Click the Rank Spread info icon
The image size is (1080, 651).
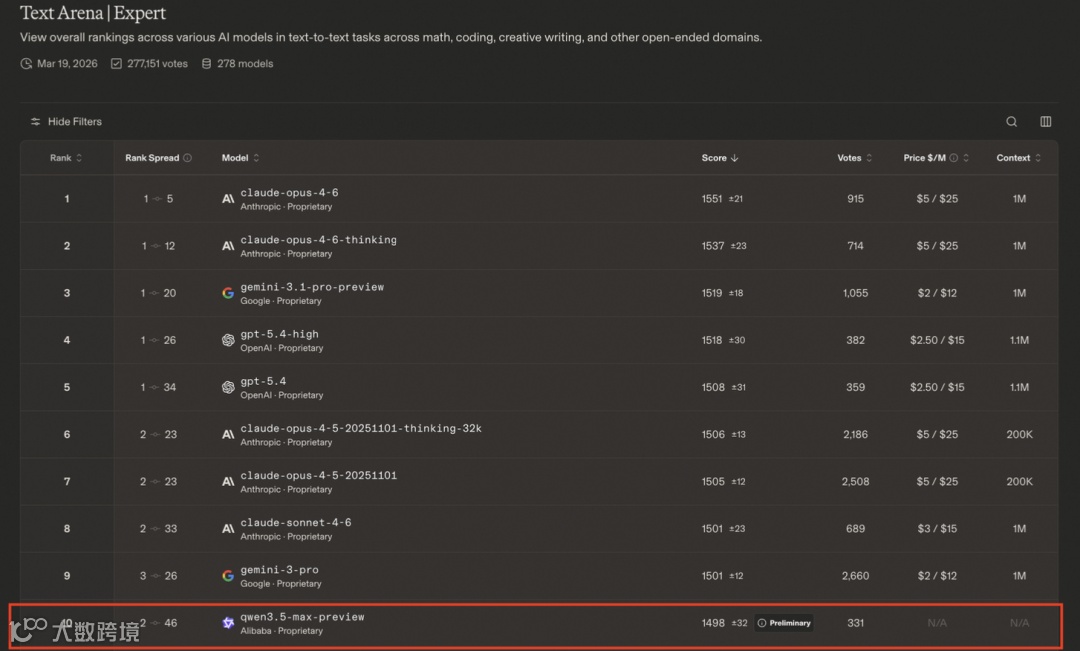point(187,158)
